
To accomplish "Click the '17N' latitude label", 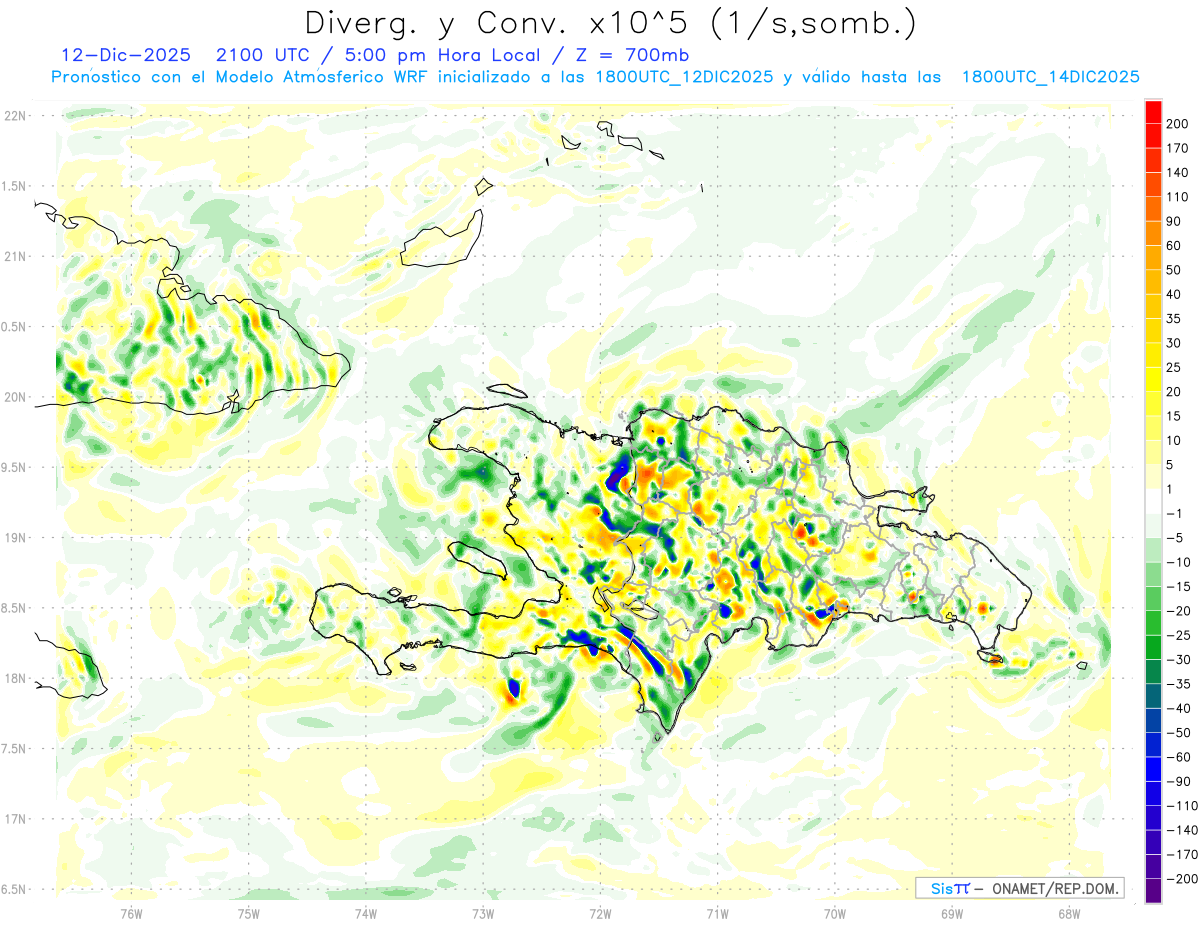I will (x=15, y=819).
